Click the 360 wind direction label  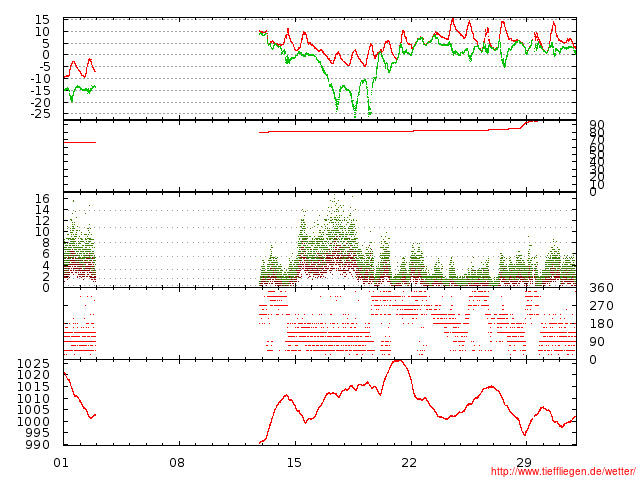tap(601, 288)
